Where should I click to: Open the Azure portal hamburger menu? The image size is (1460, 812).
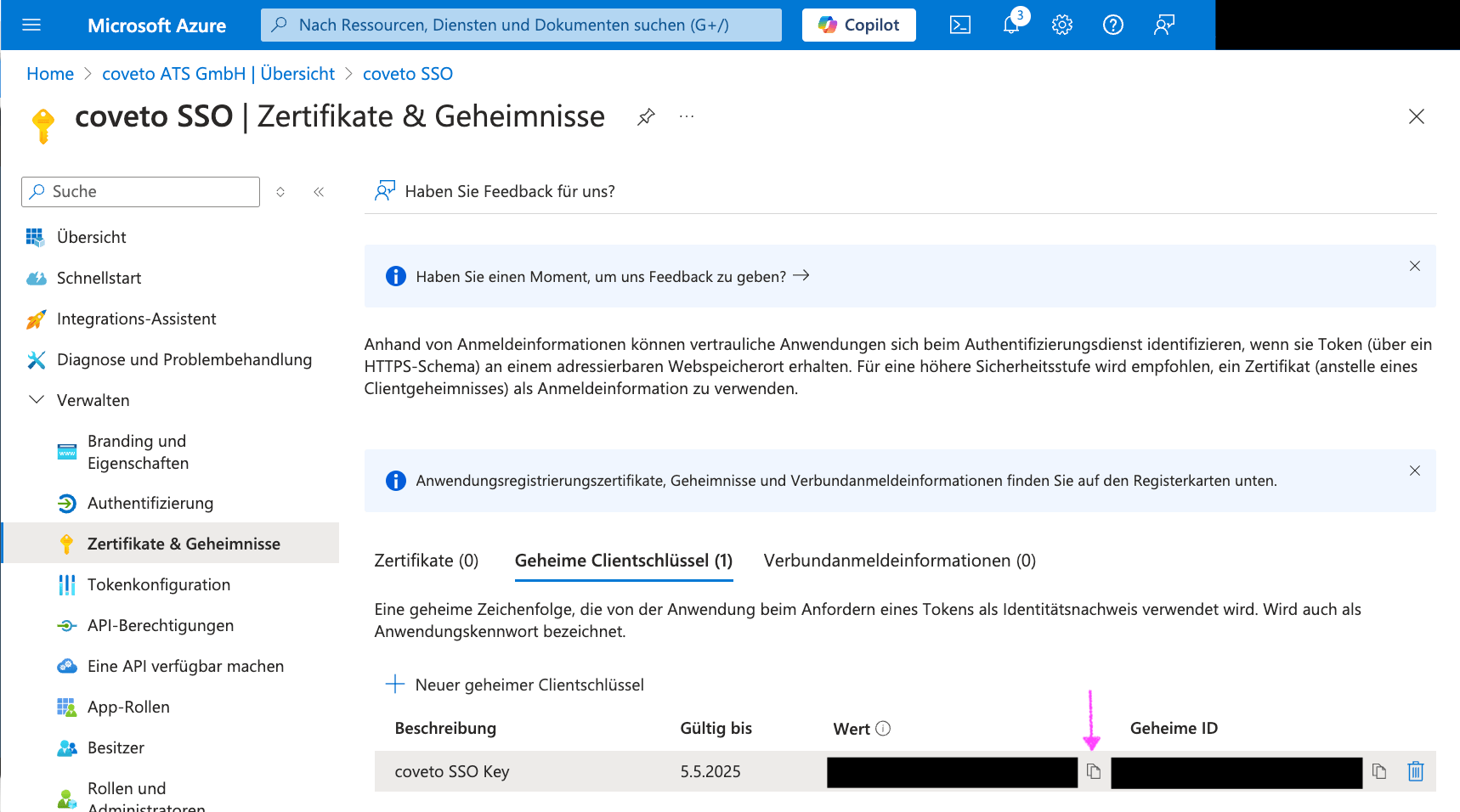point(31,25)
